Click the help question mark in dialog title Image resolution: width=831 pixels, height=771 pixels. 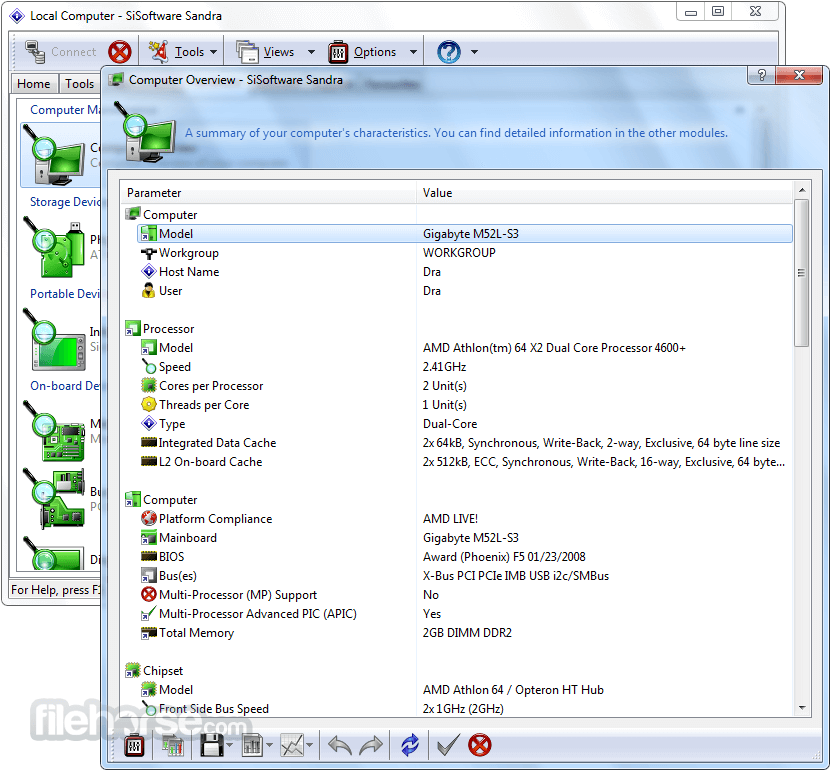[762, 75]
